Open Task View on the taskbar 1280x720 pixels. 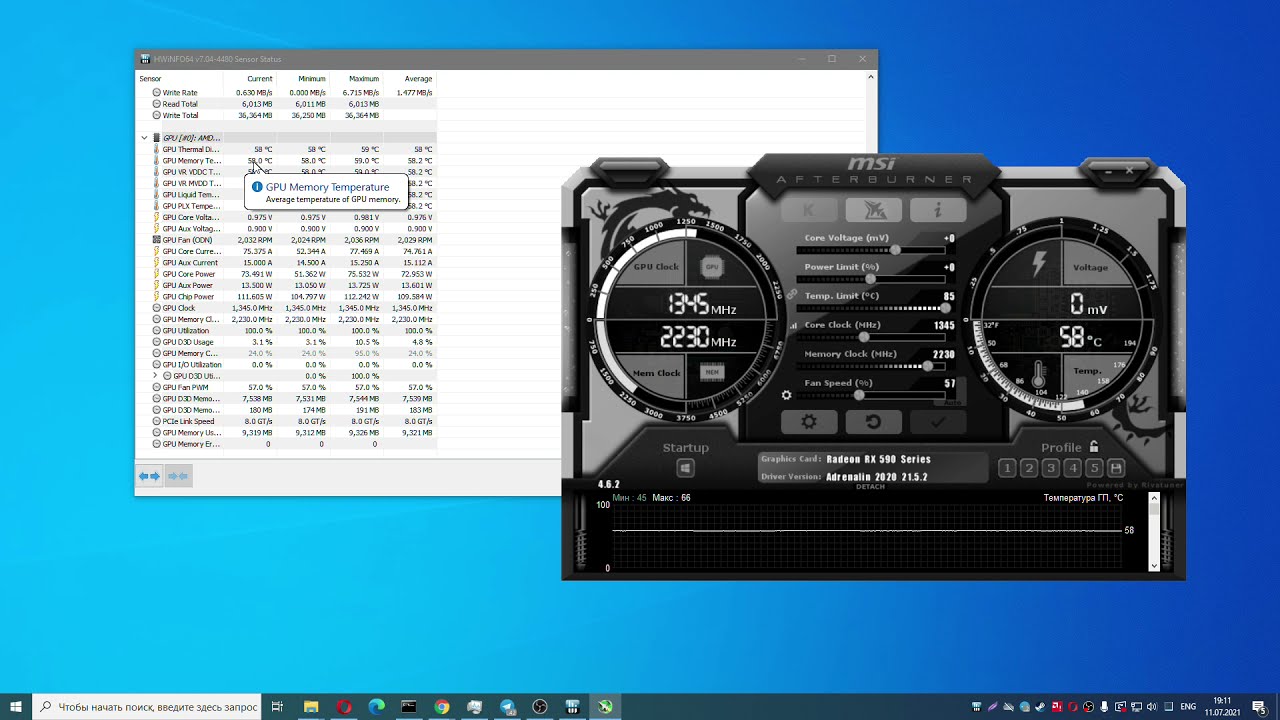(x=277, y=707)
